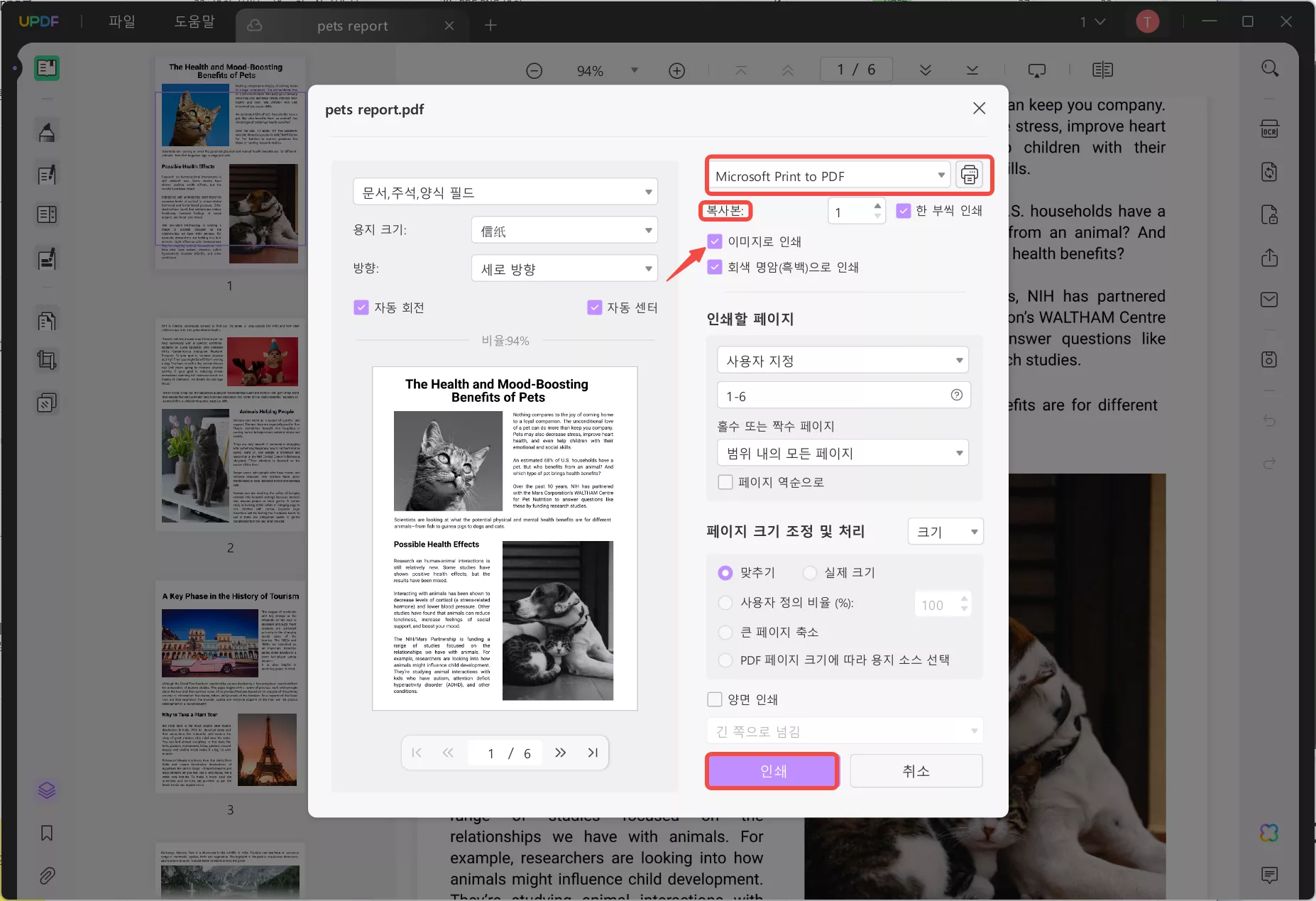1316x901 pixels.
Task: Open the protect PDF lock icon
Action: pyautogui.click(x=1269, y=214)
